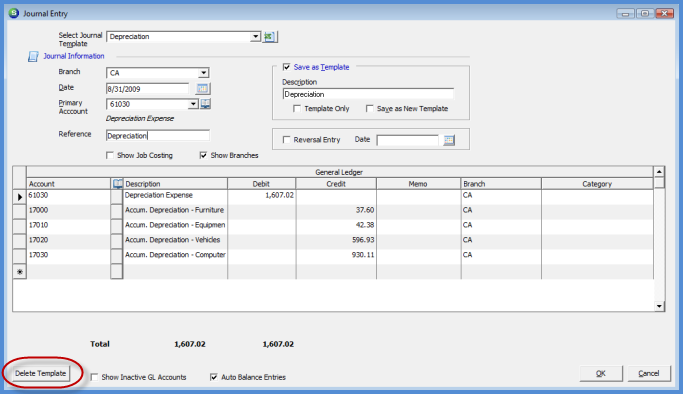Screen dimensions: 683x394
Task: Click the lookup button in the 17010 row
Action: tap(117, 226)
